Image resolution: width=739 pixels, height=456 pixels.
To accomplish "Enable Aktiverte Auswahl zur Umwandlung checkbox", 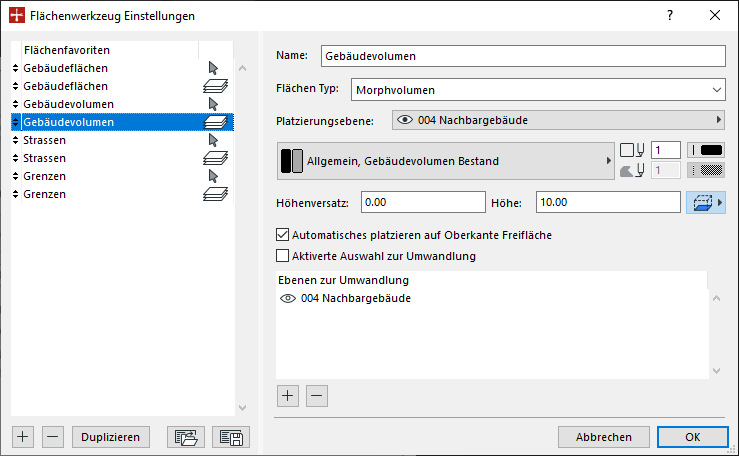I will click(282, 256).
